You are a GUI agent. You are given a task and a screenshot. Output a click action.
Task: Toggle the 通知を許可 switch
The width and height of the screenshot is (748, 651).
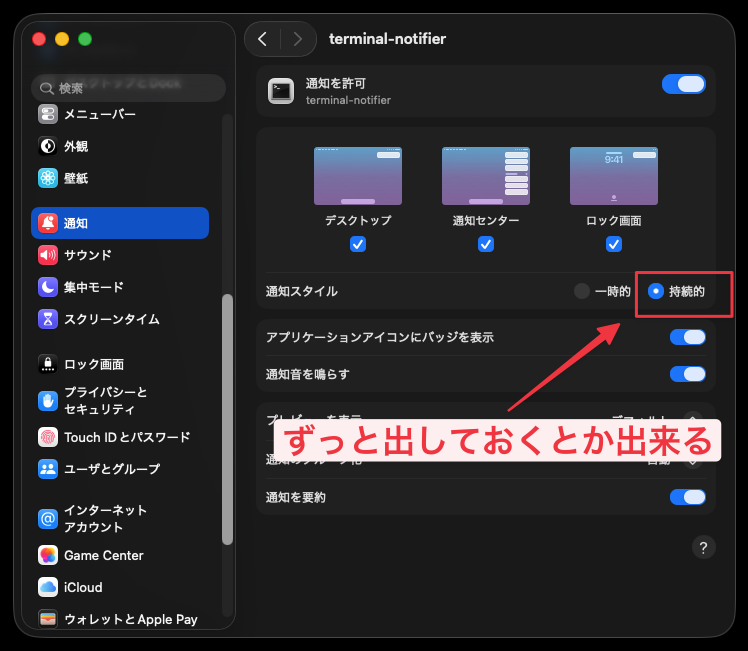(684, 84)
